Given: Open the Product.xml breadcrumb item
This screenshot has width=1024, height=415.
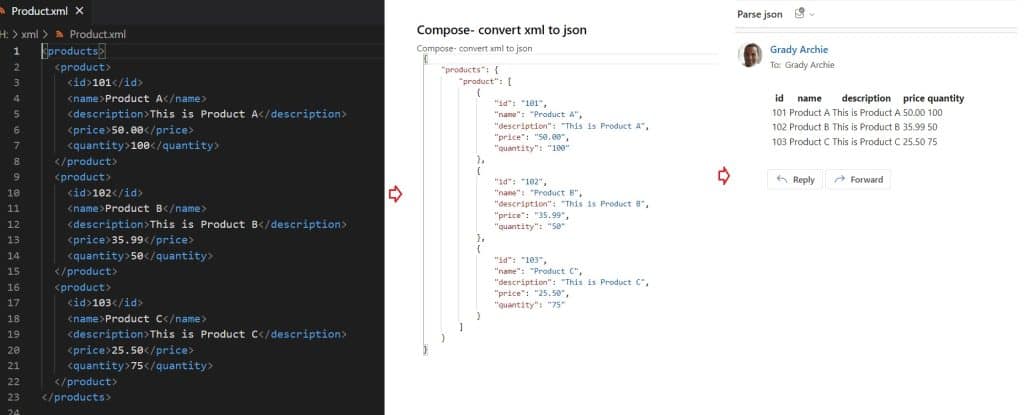Looking at the screenshot, I should click(x=96, y=34).
